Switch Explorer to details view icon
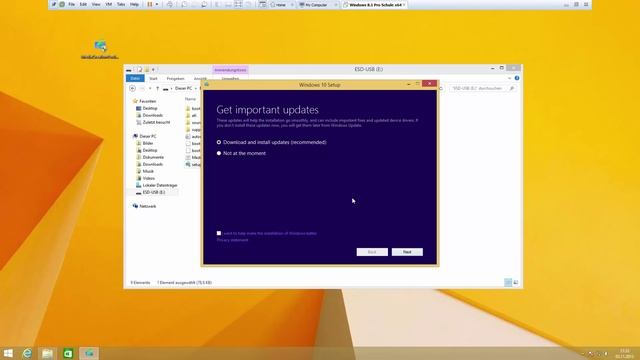Image resolution: width=640 pixels, height=360 pixels. coord(508,282)
